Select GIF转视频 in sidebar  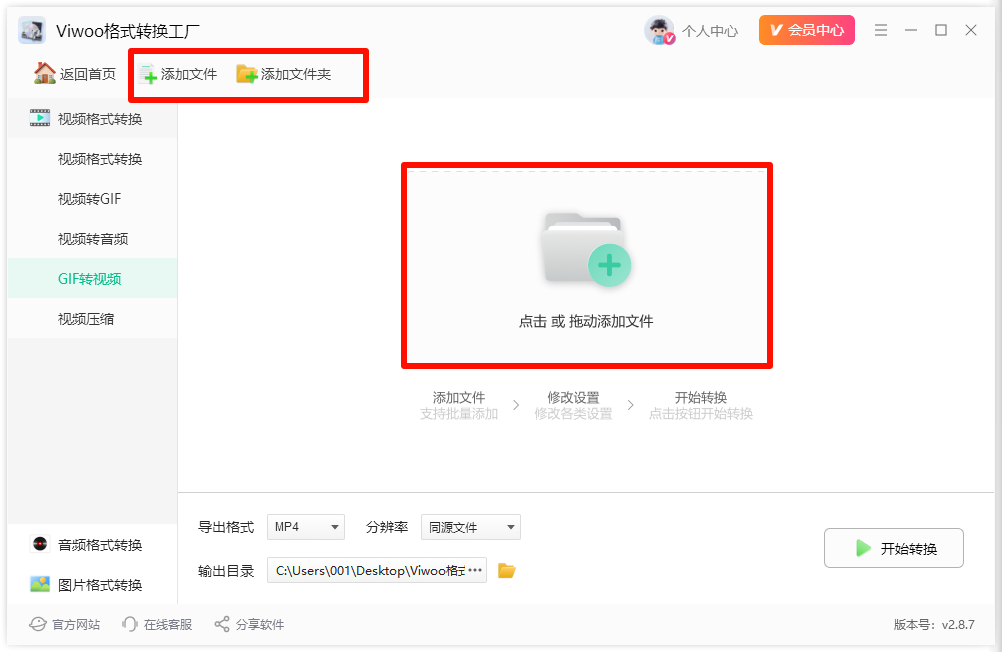click(93, 279)
